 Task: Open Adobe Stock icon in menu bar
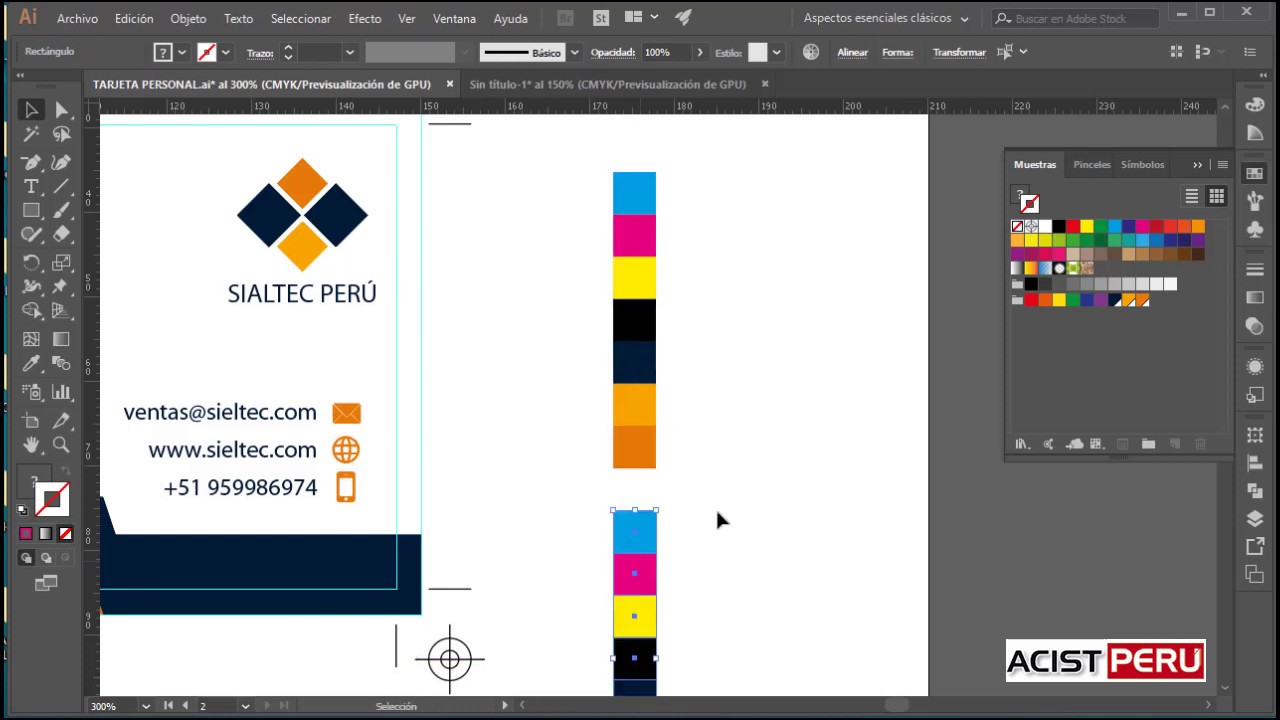[600, 18]
